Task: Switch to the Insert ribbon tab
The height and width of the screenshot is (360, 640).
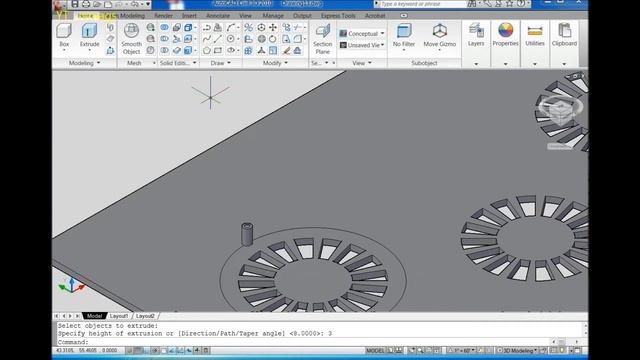Action: [189, 16]
